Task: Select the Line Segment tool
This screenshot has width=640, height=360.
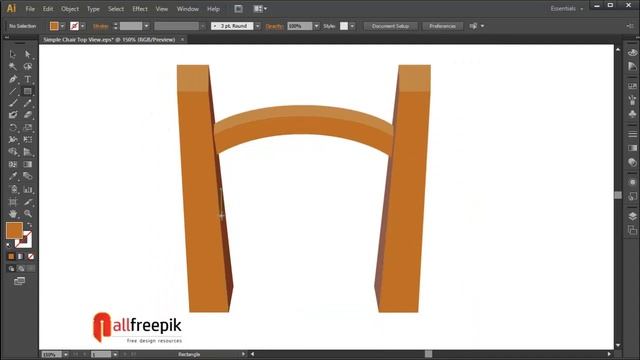Action: (x=13, y=91)
